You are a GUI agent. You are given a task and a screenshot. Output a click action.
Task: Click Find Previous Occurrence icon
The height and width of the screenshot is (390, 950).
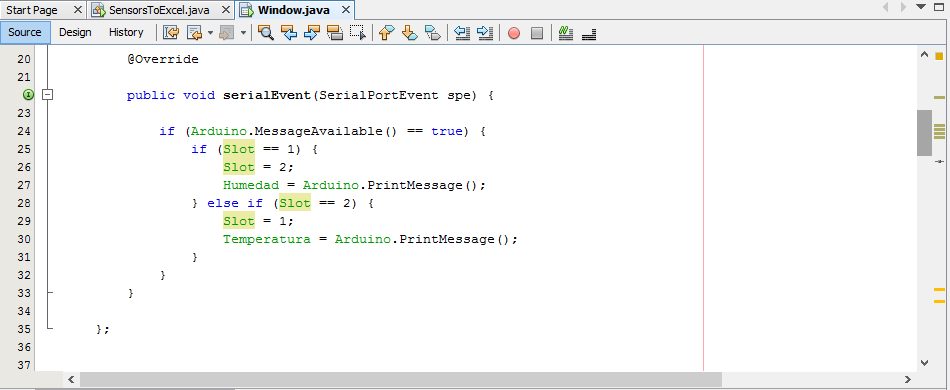click(289, 33)
